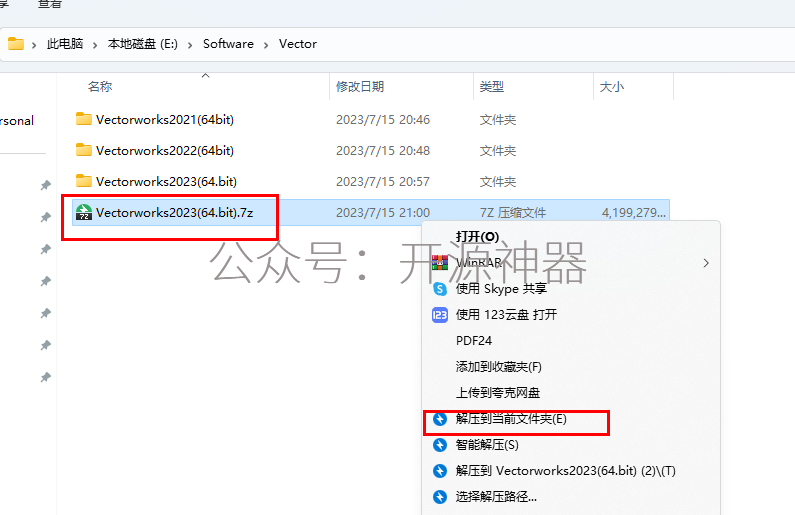Click icon beside 选择解压路径

pos(440,497)
